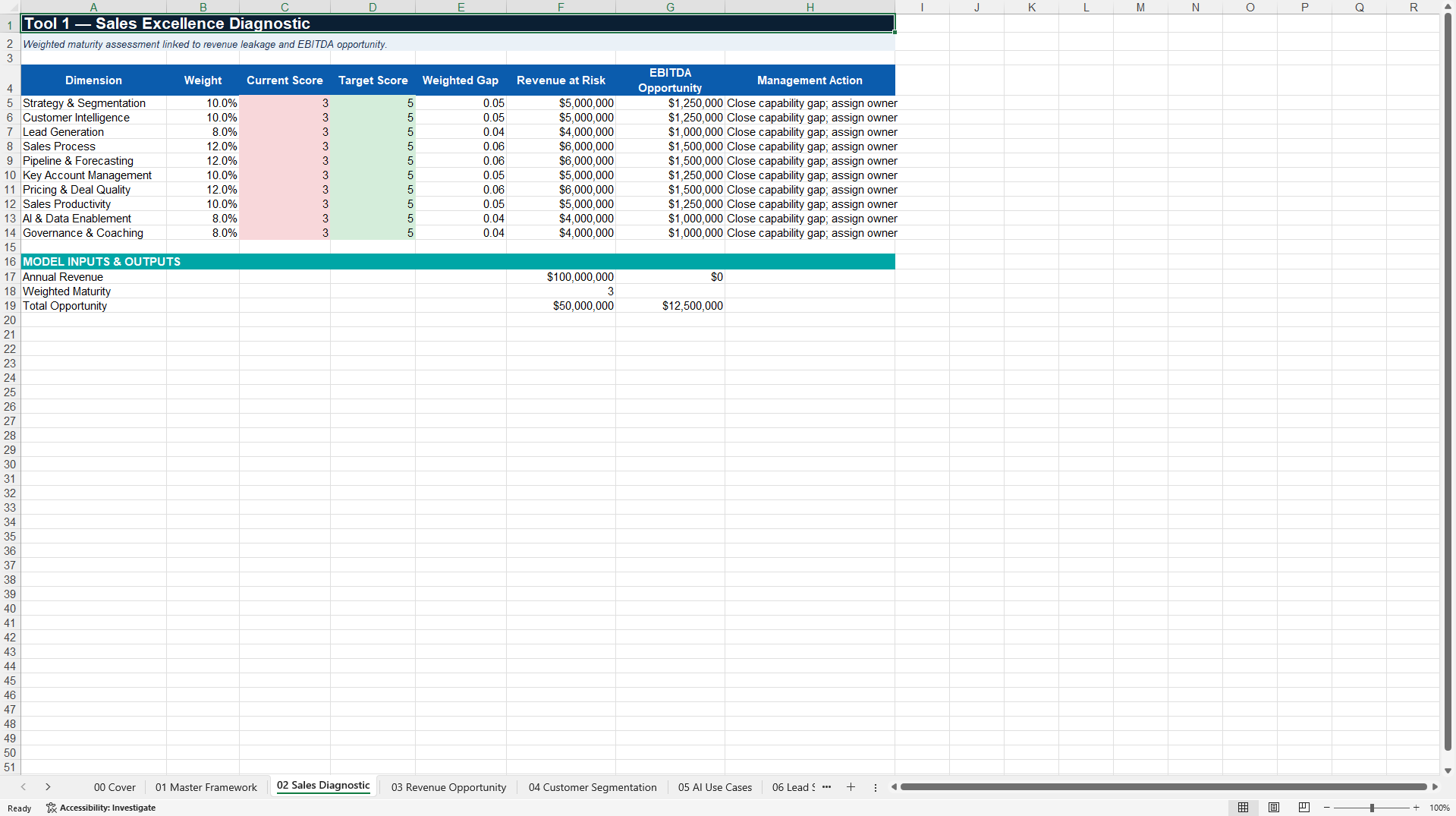Open the Accessibility: Investigate checker
1456x816 pixels.
pyautogui.click(x=101, y=808)
